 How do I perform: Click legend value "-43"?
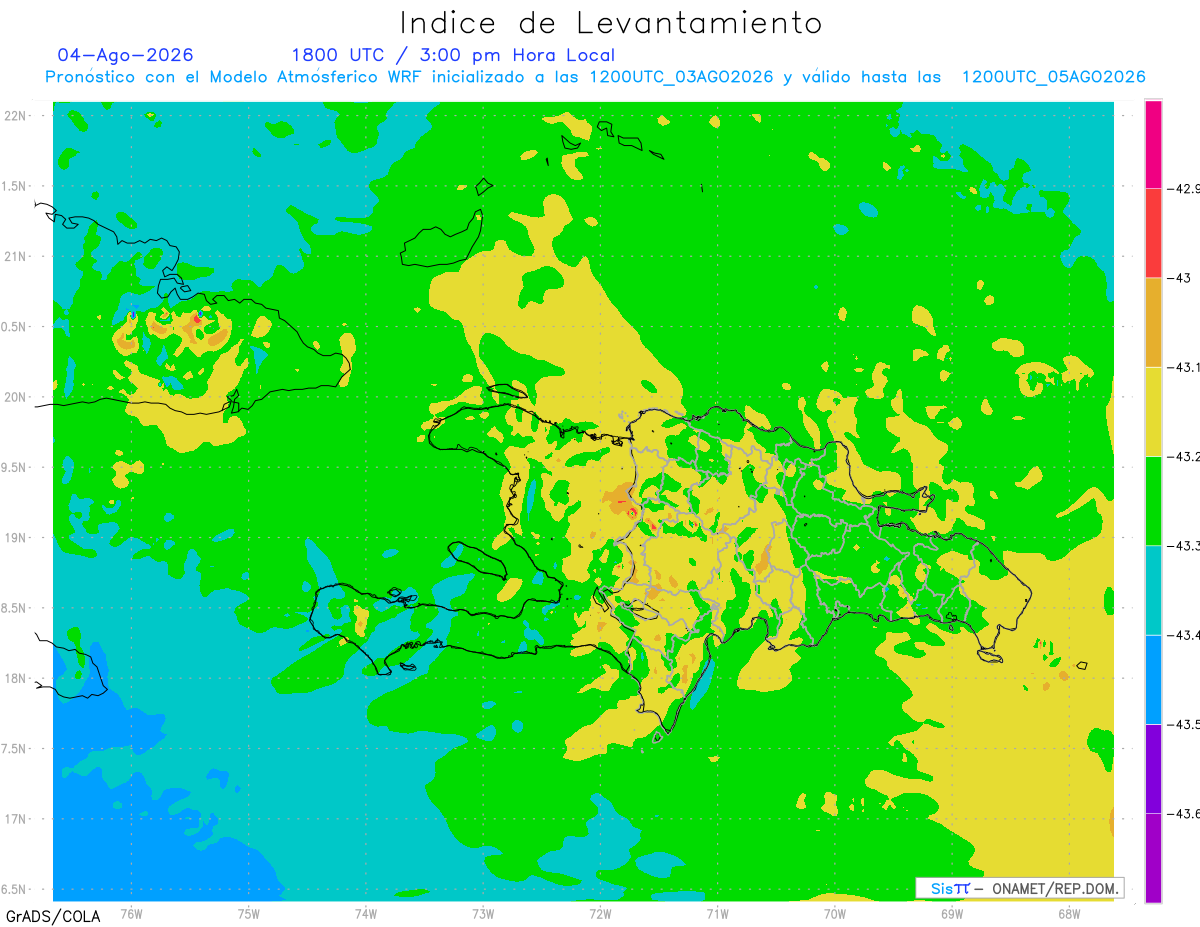[x=1178, y=277]
